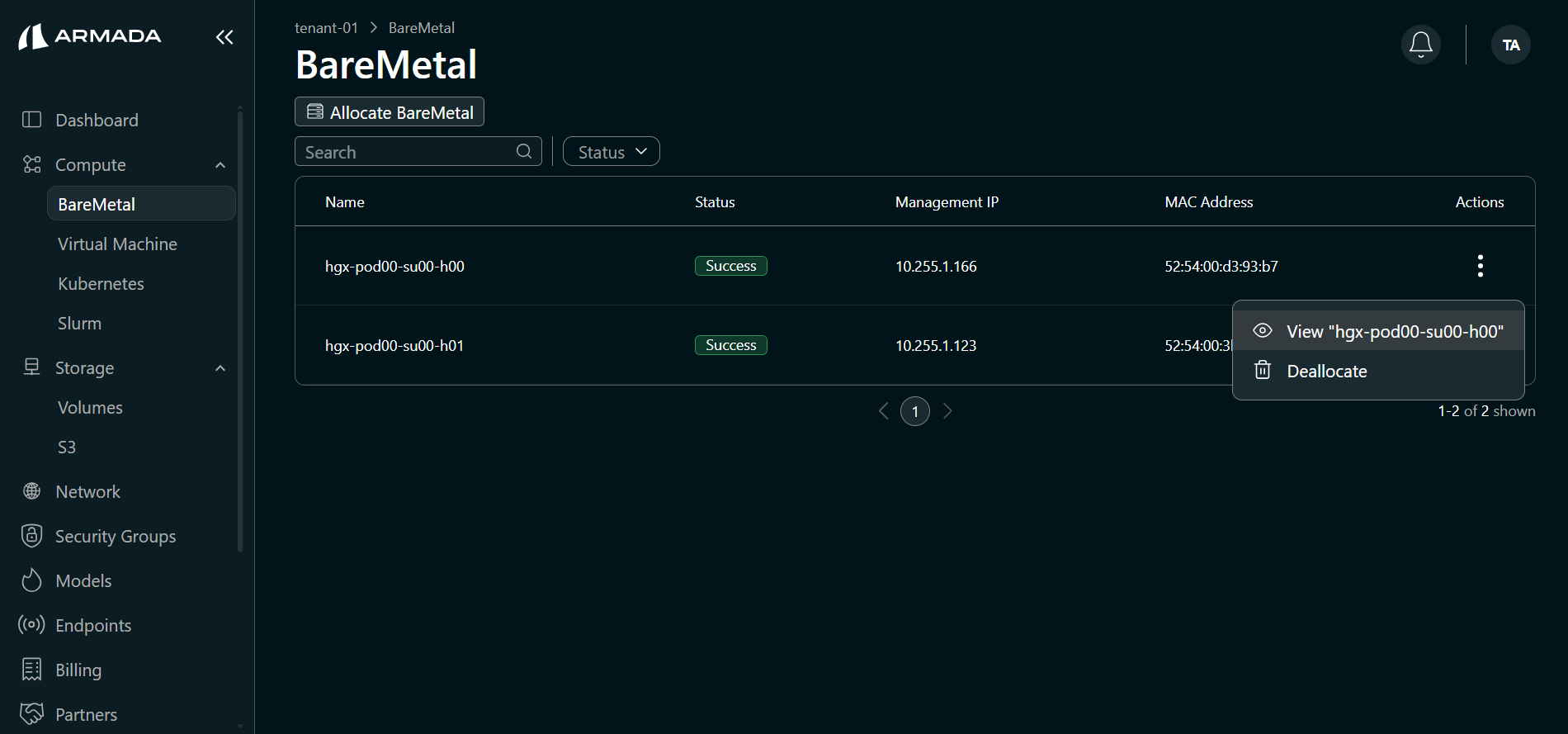
Task: Click MAC 52:54:00:d3:93:b7 cell
Action: [1221, 266]
